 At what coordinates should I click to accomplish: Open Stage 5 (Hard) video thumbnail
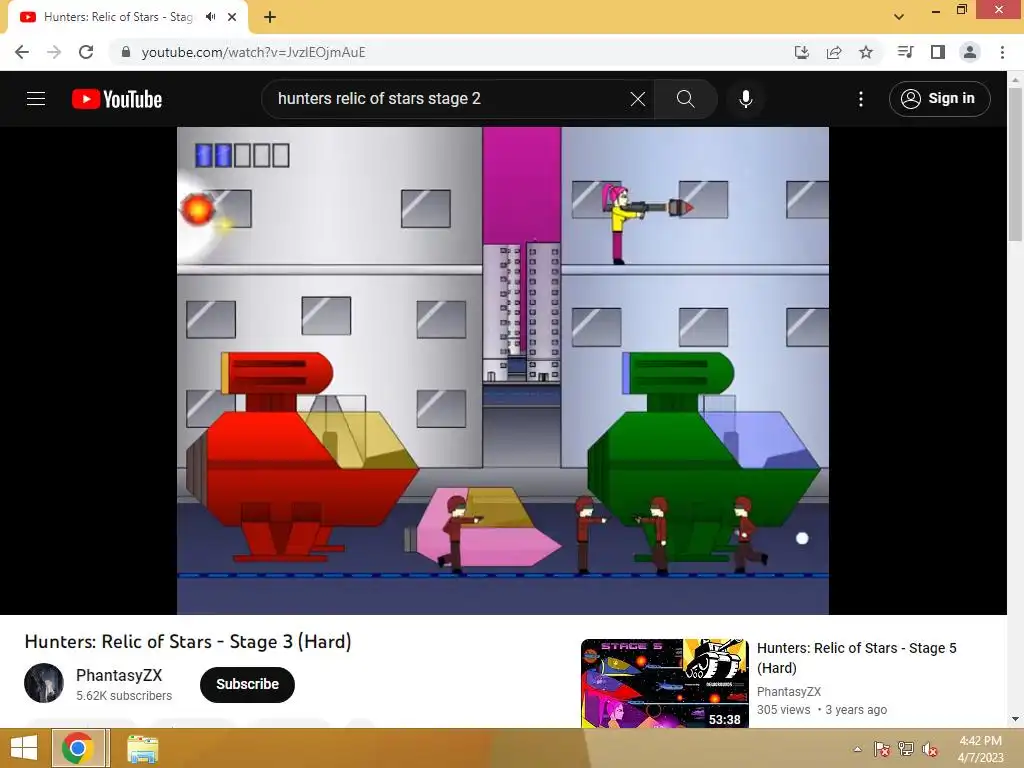664,683
